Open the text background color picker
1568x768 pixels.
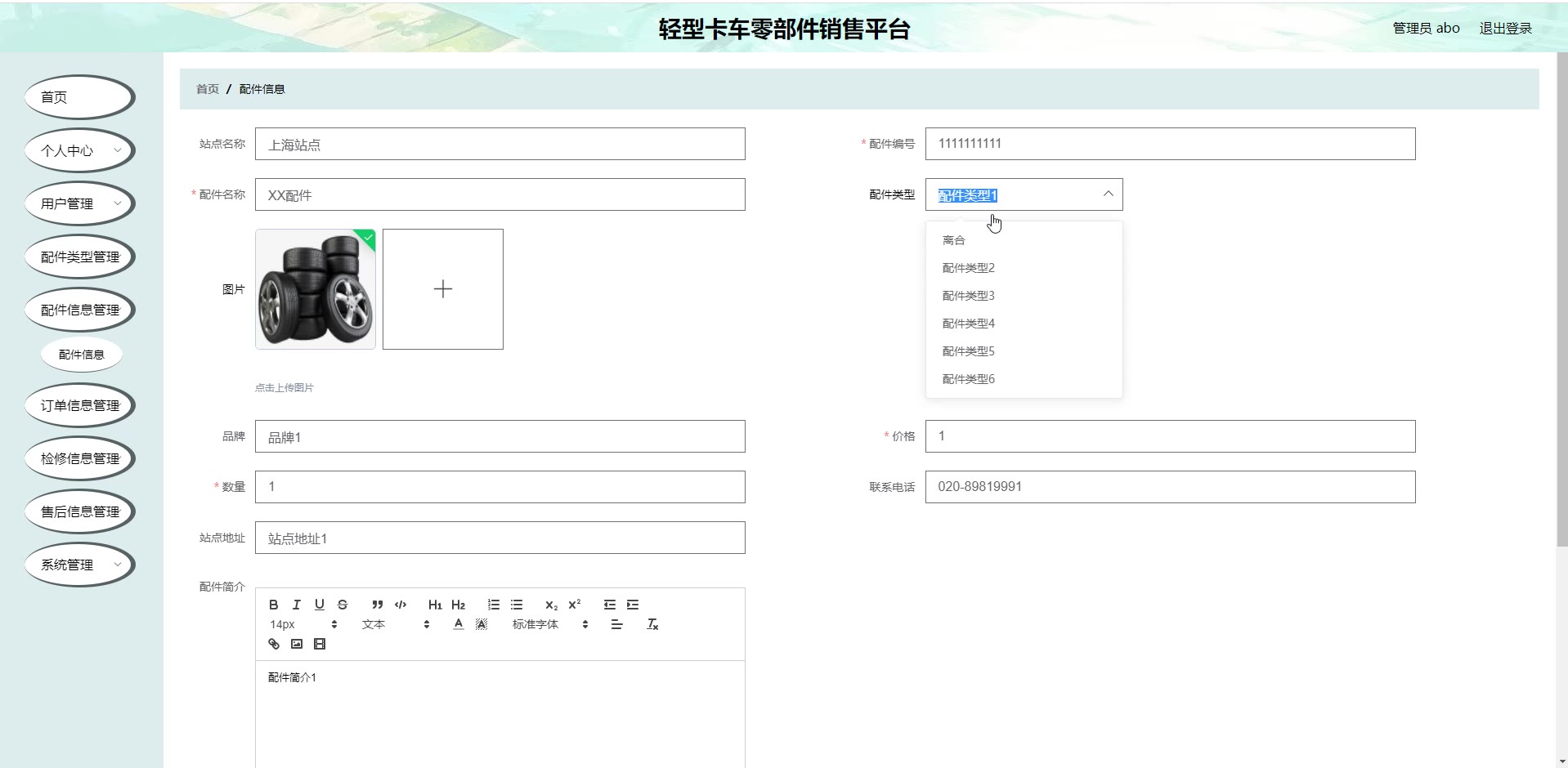coord(482,624)
